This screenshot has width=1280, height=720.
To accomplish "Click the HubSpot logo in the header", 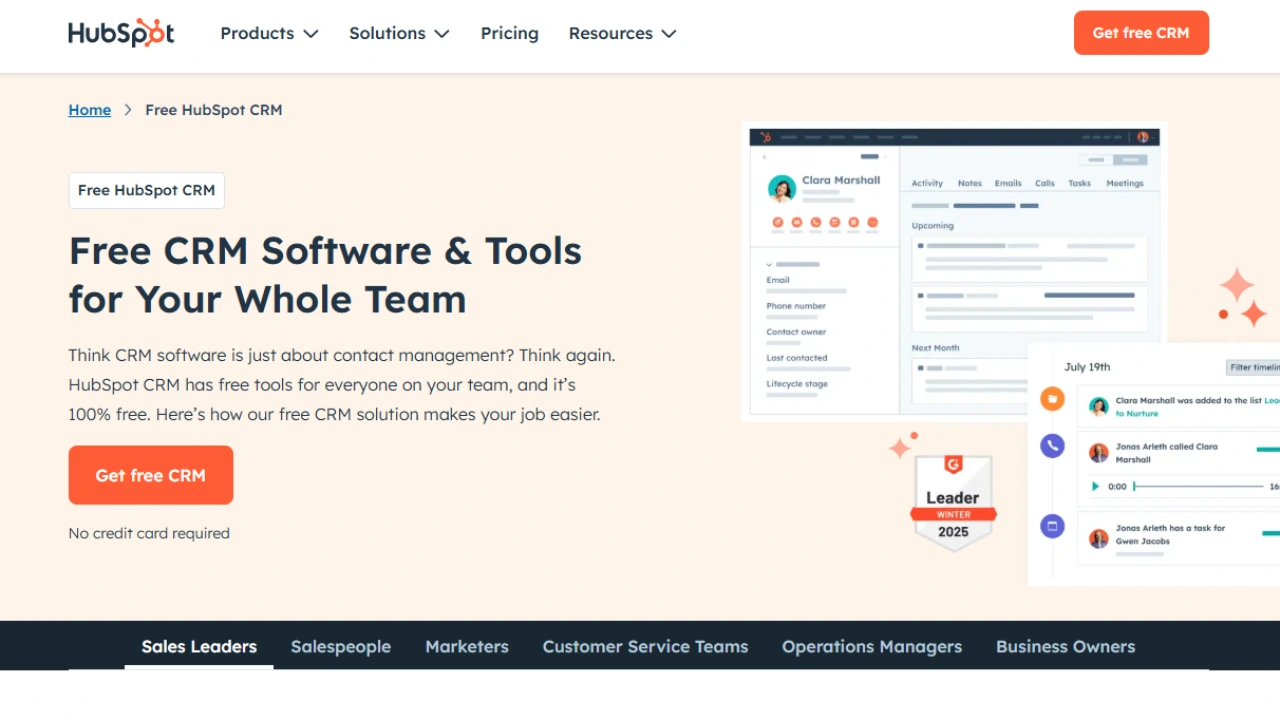I will (121, 33).
